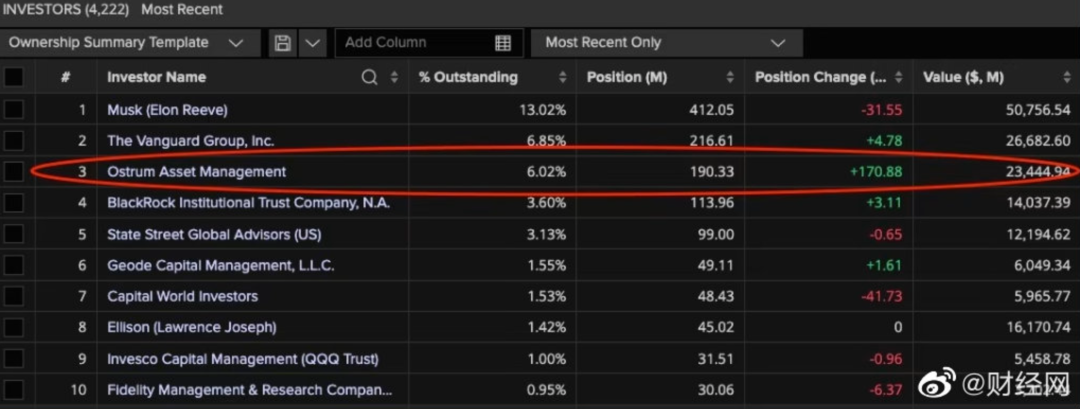Sort by Position Change column arrows

click(898, 77)
